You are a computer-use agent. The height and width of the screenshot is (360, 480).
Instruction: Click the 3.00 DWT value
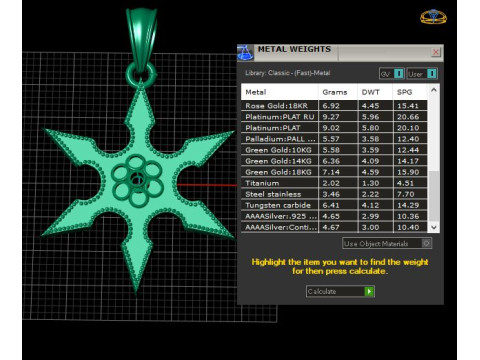pos(370,227)
